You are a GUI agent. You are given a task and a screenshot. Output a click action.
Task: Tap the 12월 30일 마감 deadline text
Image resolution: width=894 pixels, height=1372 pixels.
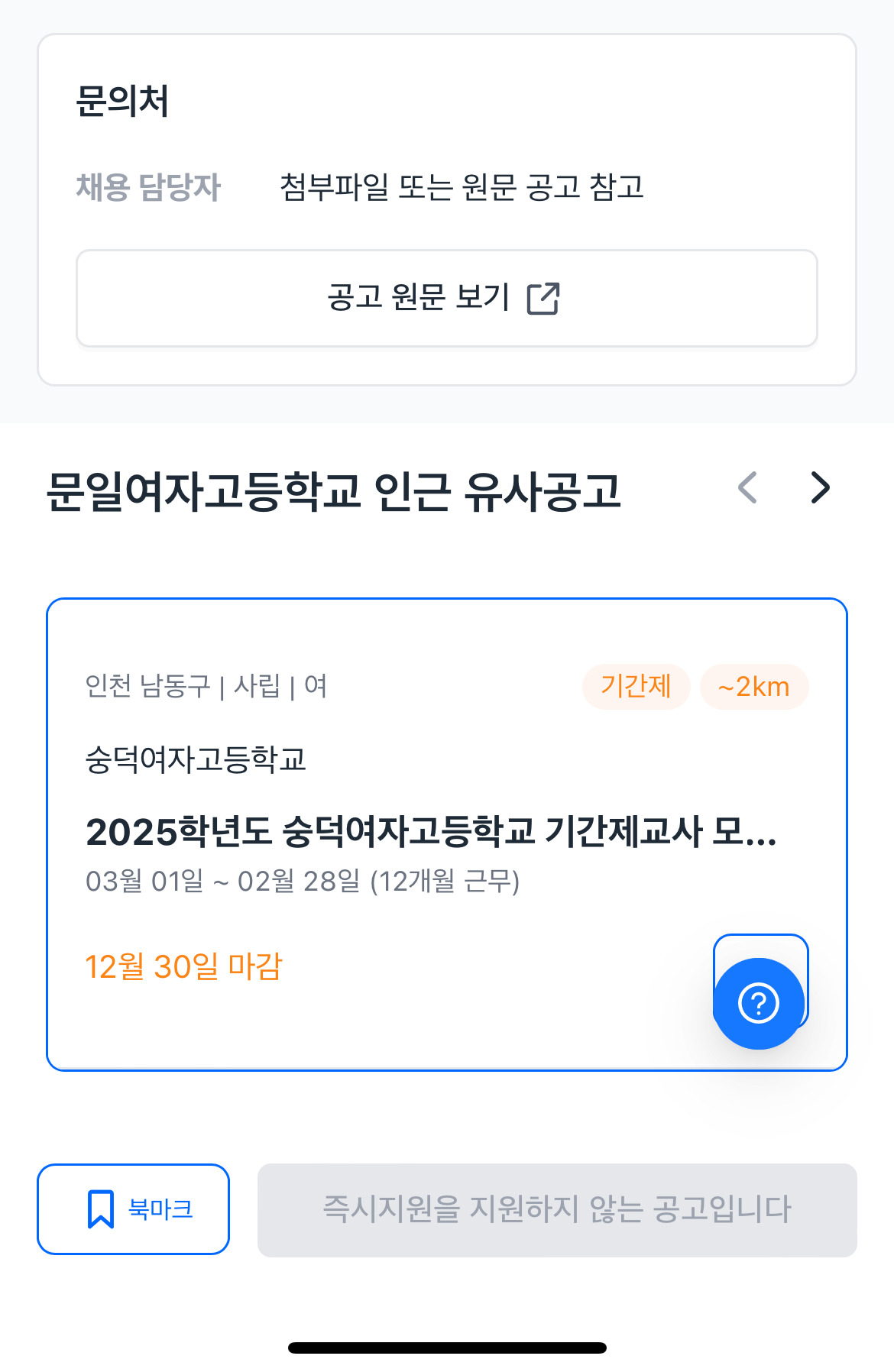pos(183,966)
